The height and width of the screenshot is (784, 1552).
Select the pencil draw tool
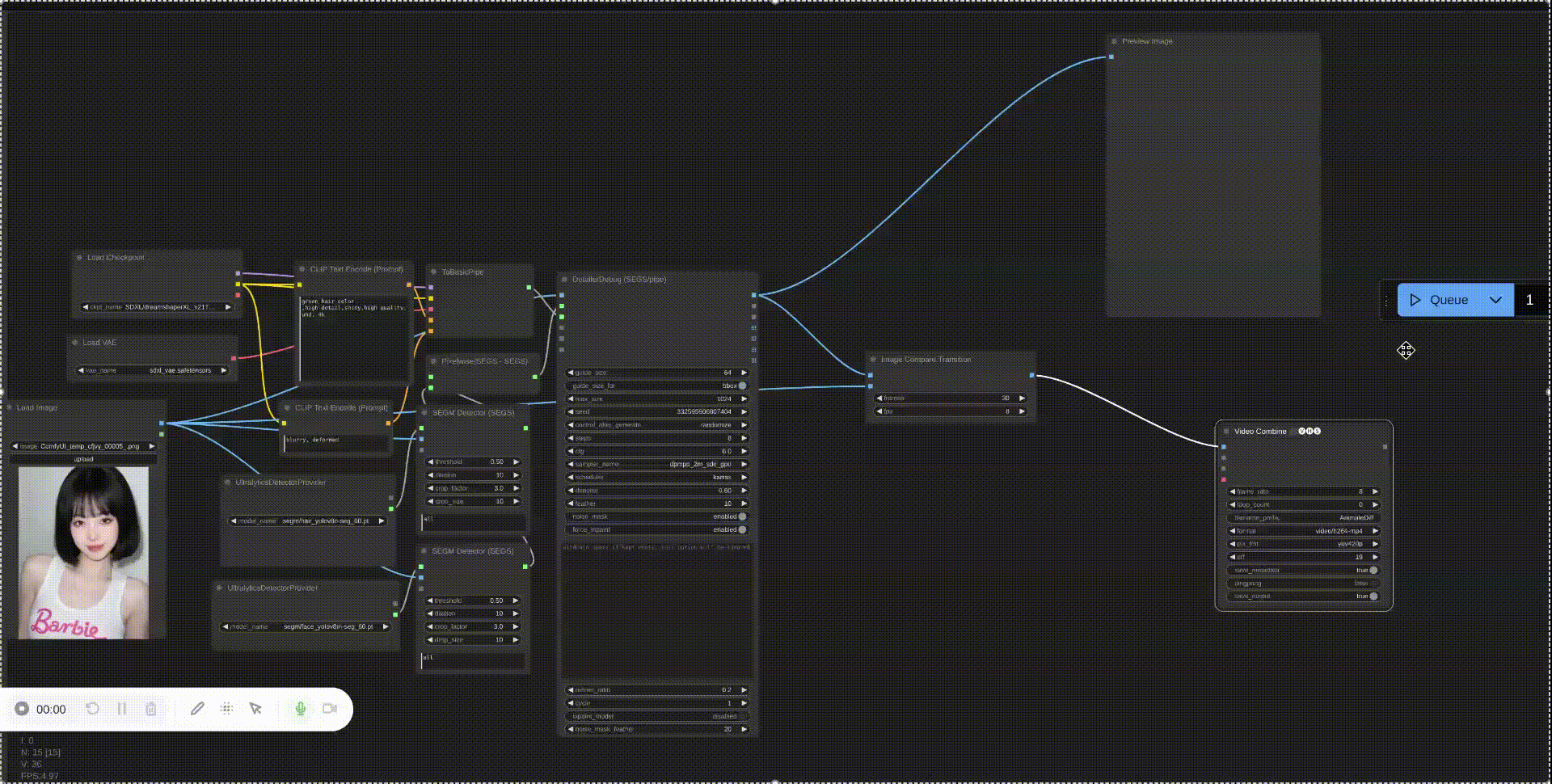(197, 709)
